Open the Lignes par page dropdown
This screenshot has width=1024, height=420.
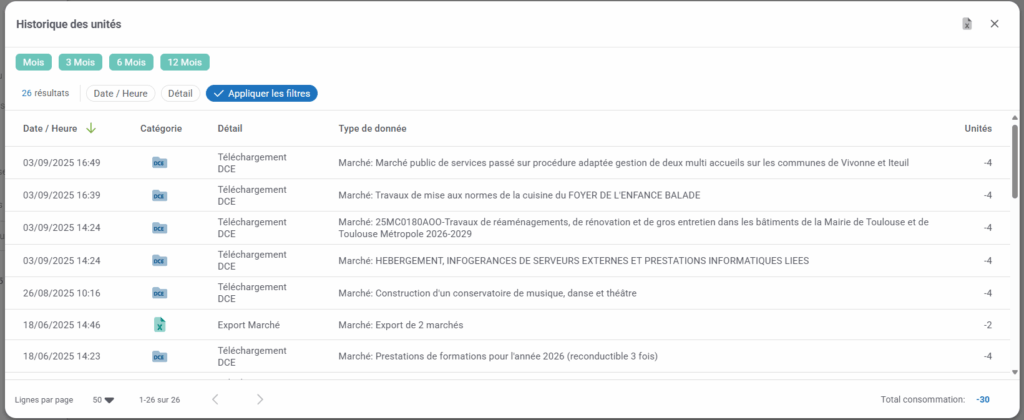pos(103,400)
